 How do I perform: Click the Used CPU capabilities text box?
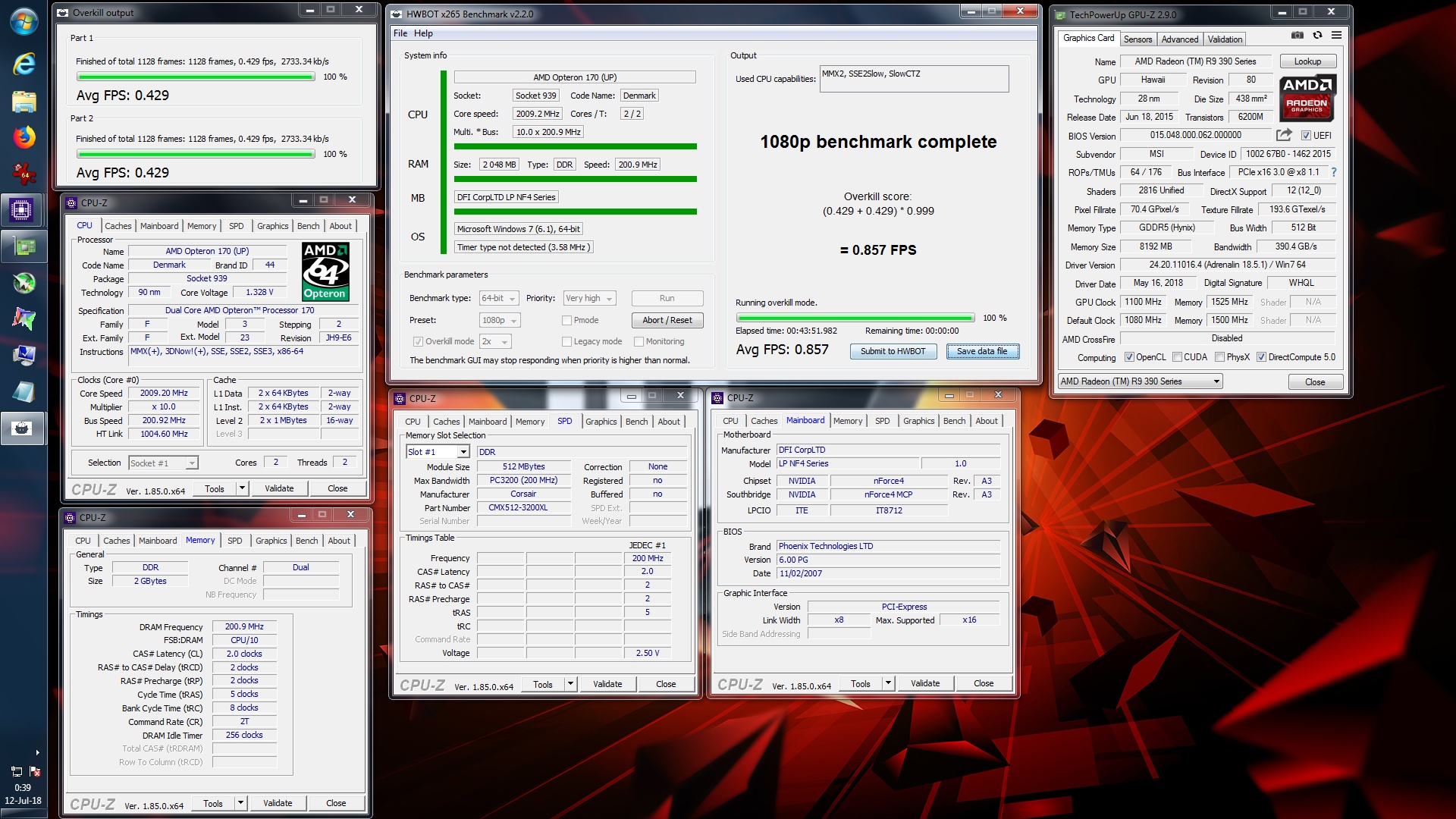914,79
